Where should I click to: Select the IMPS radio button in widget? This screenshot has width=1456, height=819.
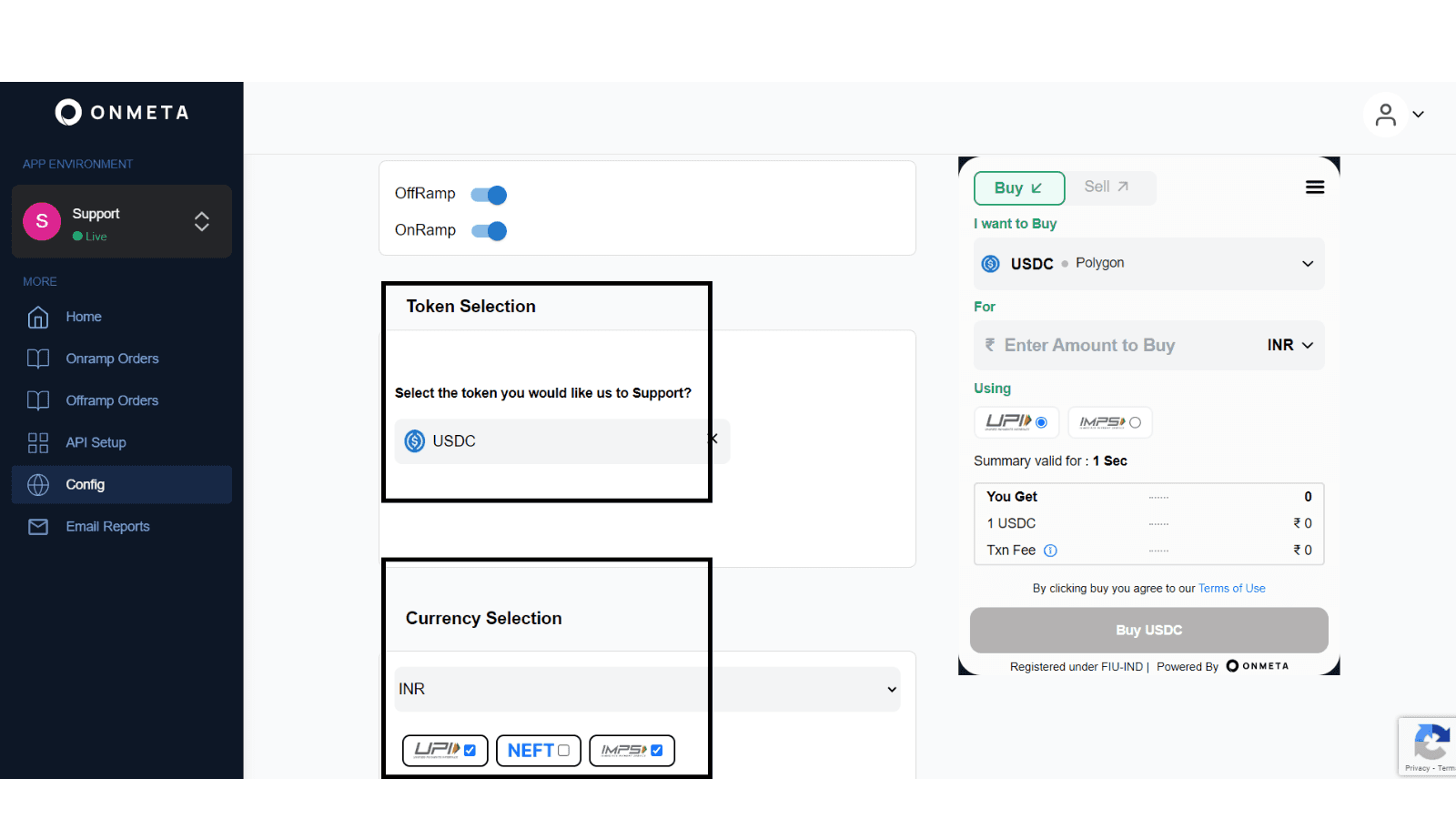click(1135, 422)
